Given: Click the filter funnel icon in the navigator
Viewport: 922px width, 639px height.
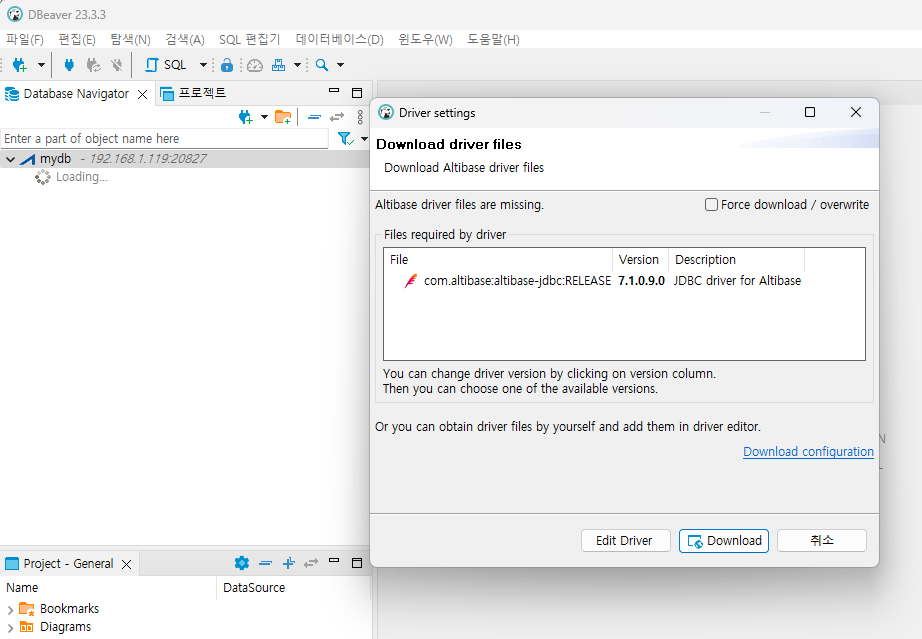Looking at the screenshot, I should click(344, 138).
